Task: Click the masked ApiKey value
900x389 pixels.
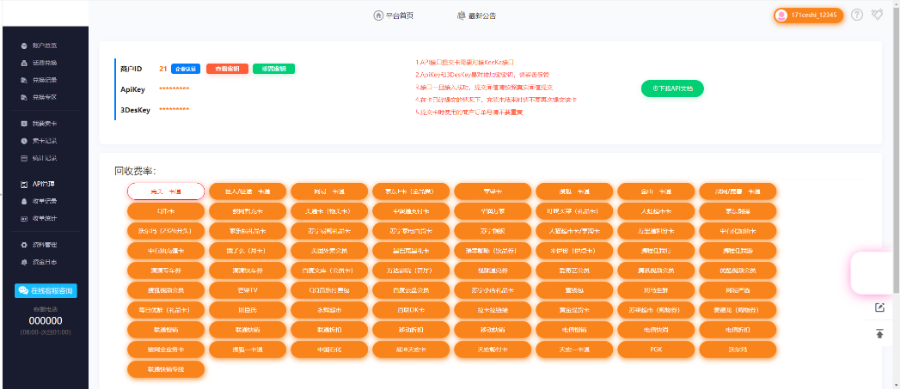Action: (174, 89)
